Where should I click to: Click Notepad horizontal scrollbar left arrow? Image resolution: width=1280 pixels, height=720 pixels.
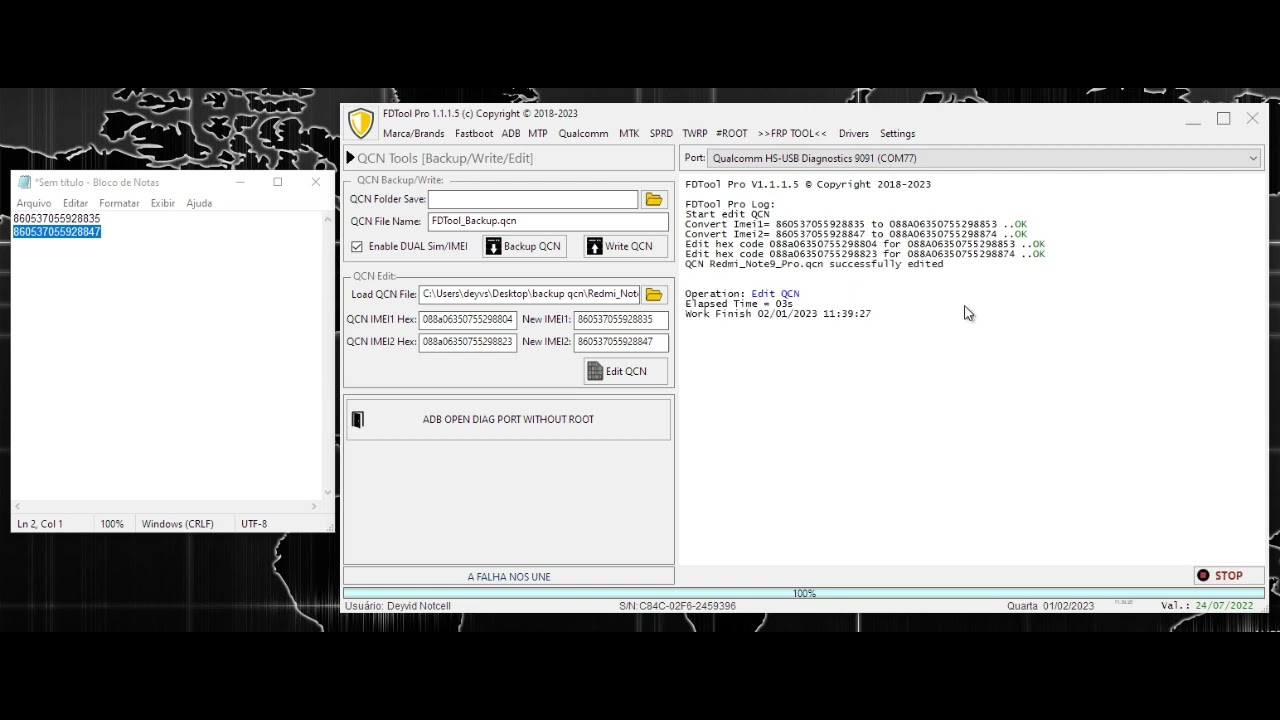(18, 506)
